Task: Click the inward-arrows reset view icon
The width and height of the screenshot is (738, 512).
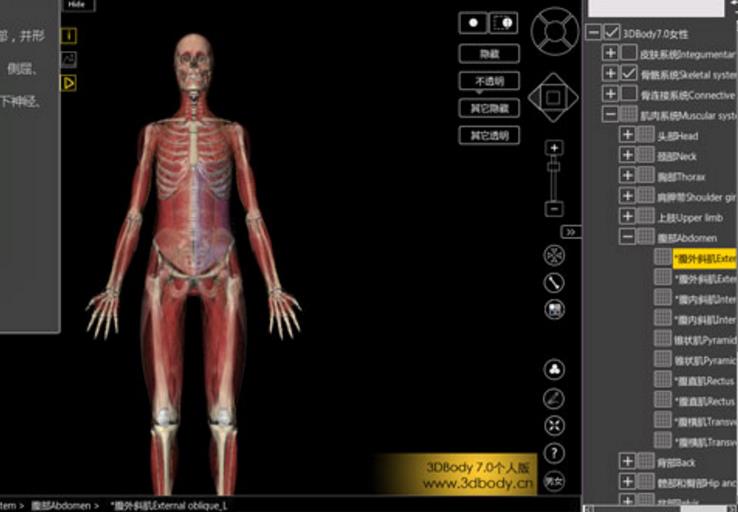Action: 554,426
